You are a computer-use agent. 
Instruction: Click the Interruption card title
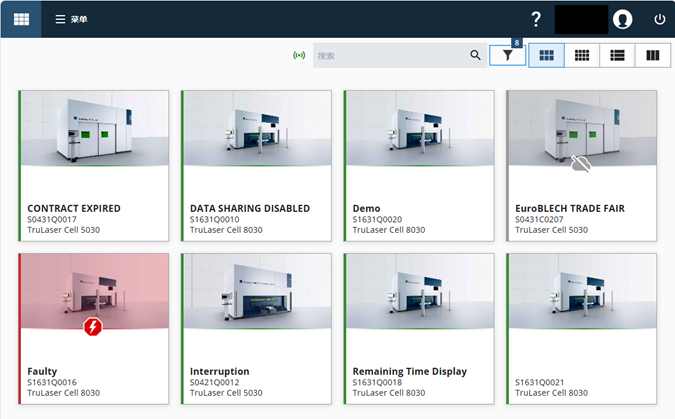tap(220, 371)
